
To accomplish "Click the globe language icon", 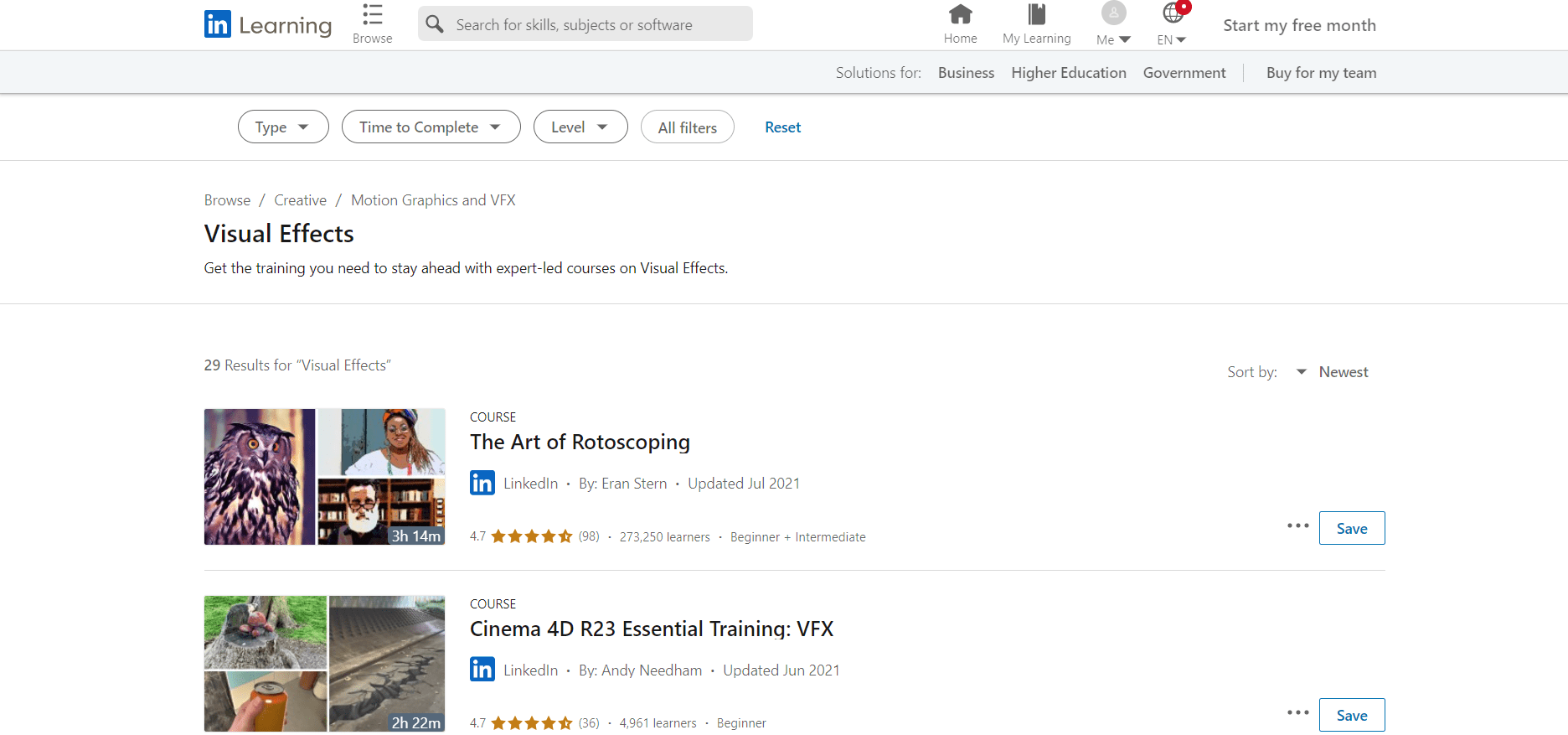I will point(1173,13).
